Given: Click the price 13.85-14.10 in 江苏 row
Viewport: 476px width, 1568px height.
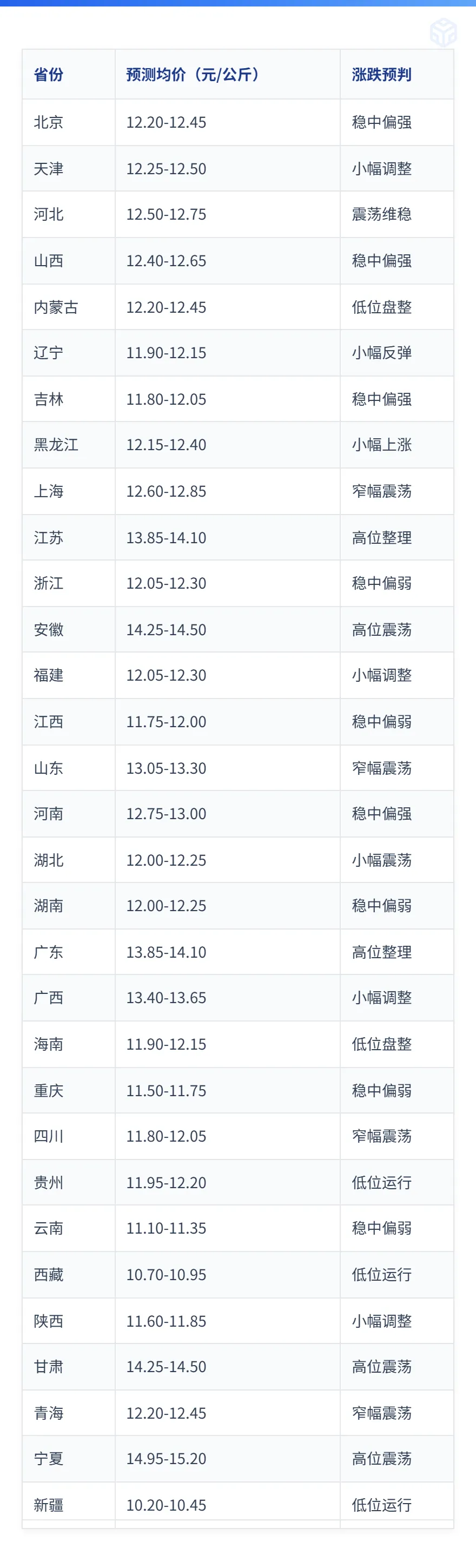Looking at the screenshot, I should [x=166, y=537].
